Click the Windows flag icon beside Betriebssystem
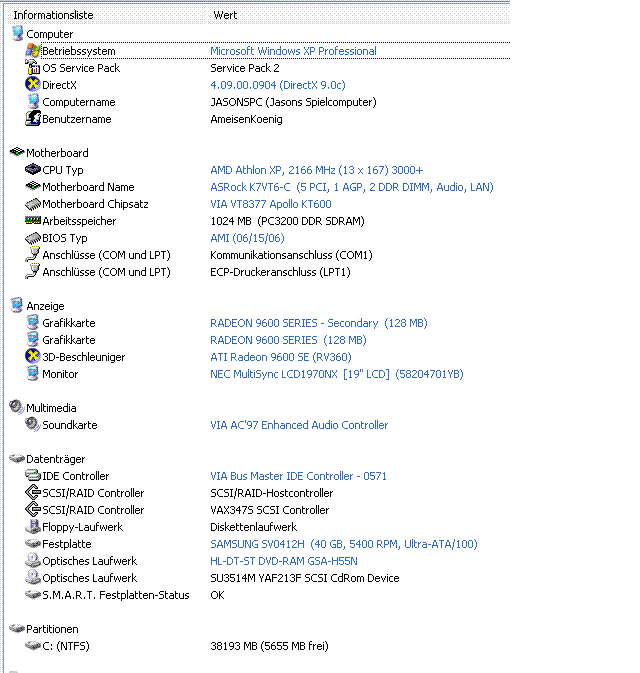The width and height of the screenshot is (640, 673). (x=33, y=51)
